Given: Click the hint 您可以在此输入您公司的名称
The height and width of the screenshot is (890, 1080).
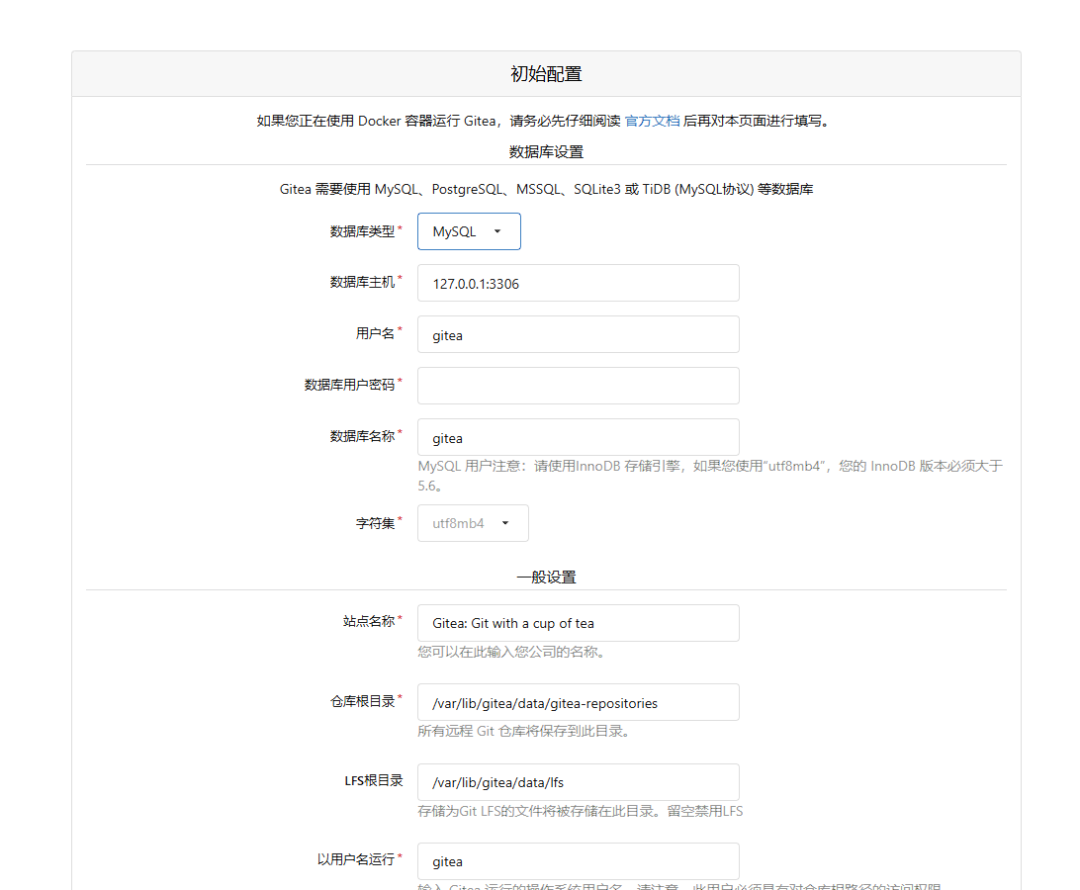Looking at the screenshot, I should [x=511, y=652].
